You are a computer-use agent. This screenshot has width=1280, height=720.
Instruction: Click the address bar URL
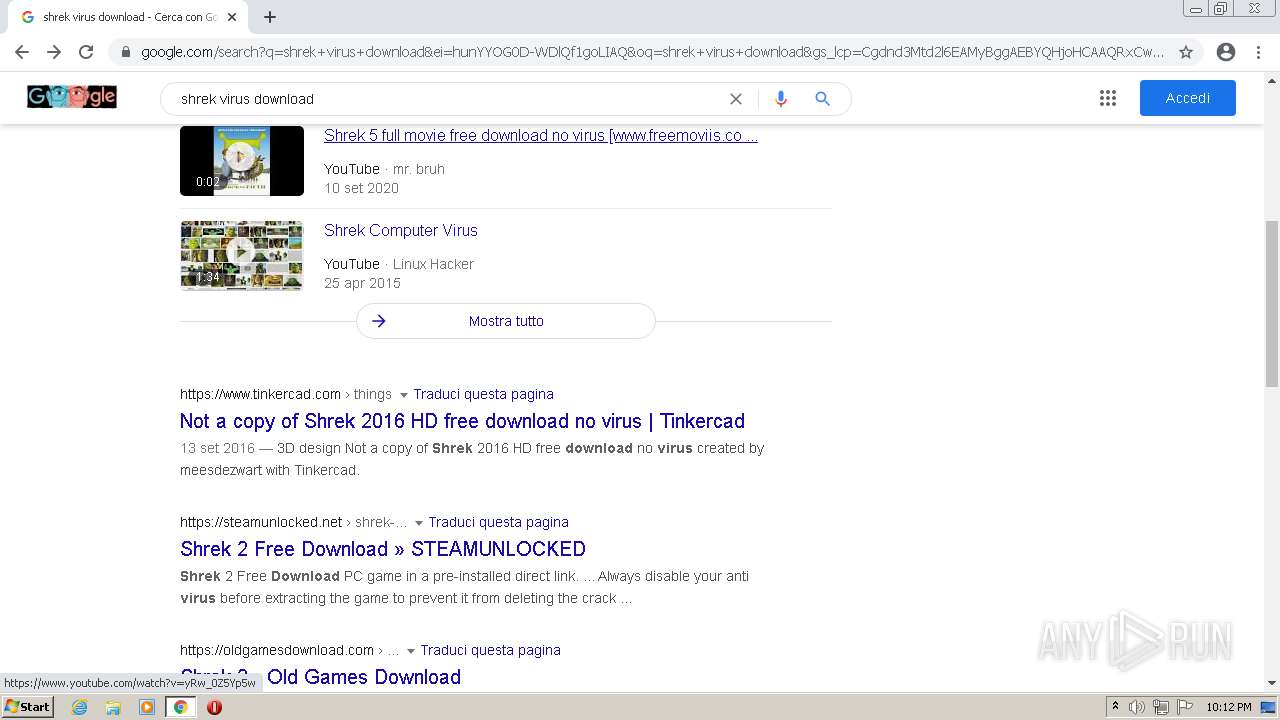pos(652,52)
